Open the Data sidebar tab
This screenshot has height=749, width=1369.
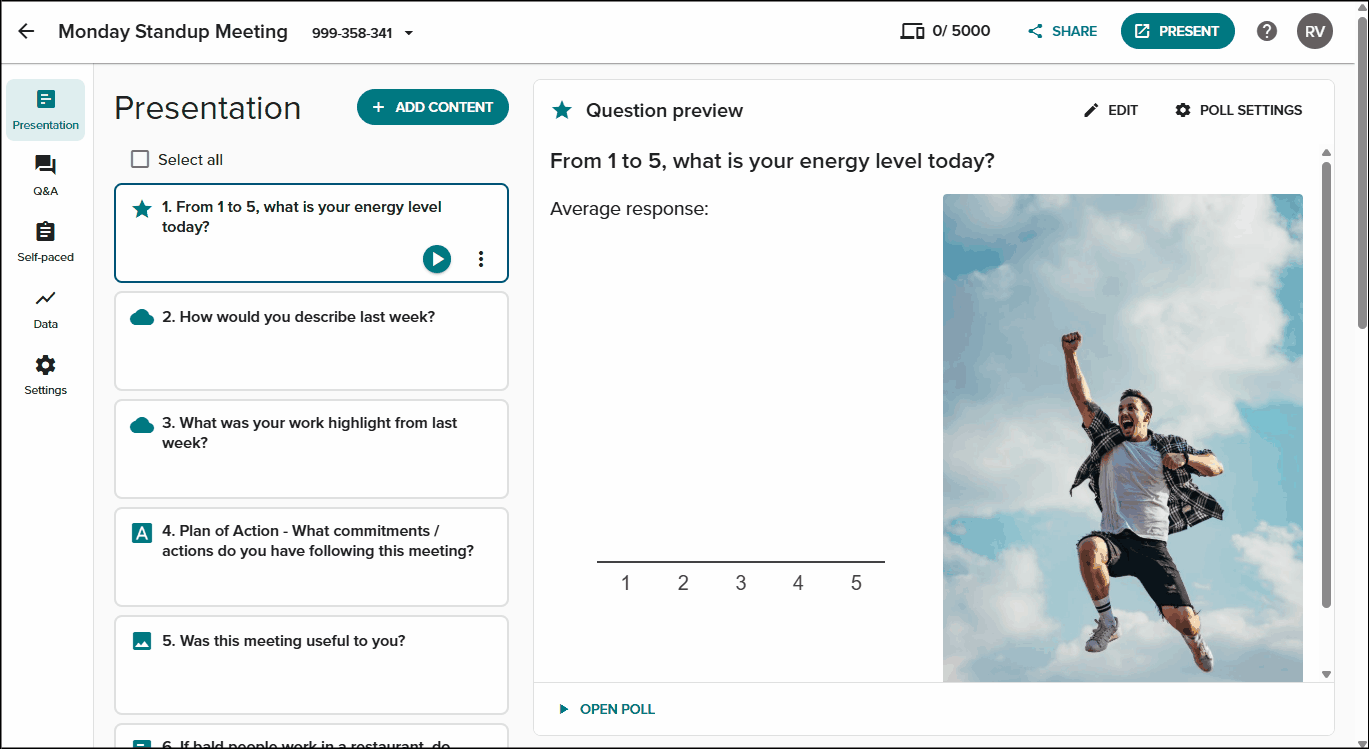coord(45,309)
